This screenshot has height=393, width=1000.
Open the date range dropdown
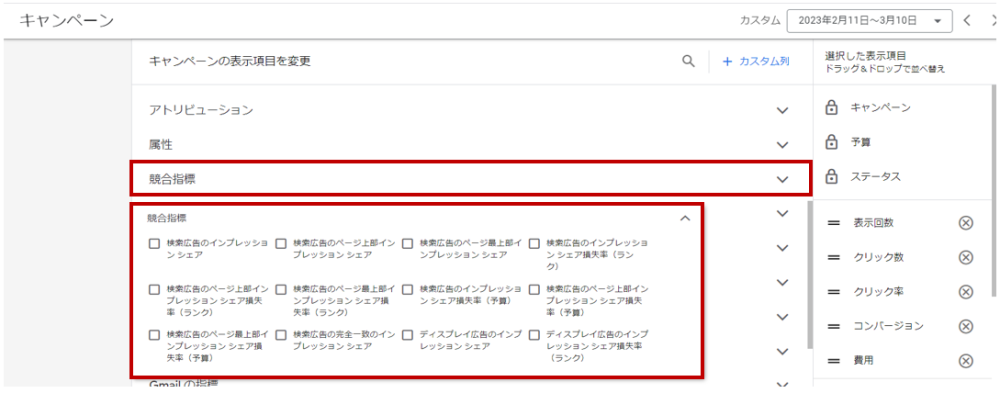(x=870, y=21)
